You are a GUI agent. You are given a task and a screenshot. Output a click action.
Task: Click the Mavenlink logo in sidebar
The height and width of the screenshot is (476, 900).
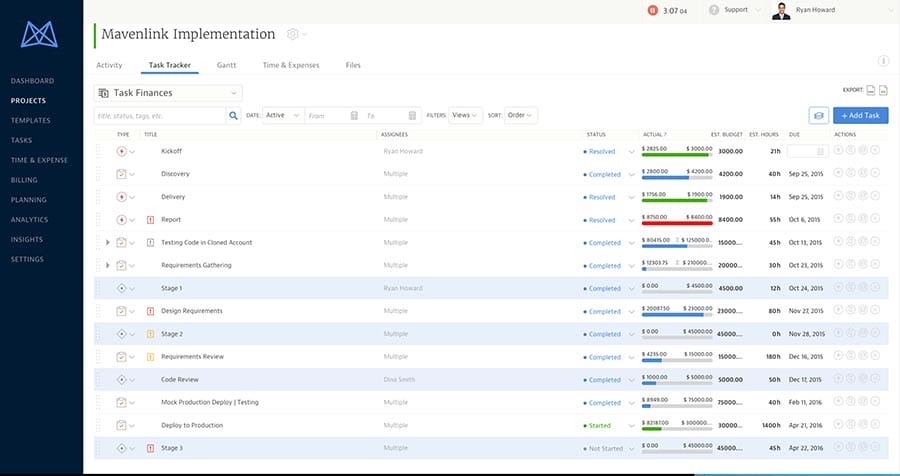point(41,35)
